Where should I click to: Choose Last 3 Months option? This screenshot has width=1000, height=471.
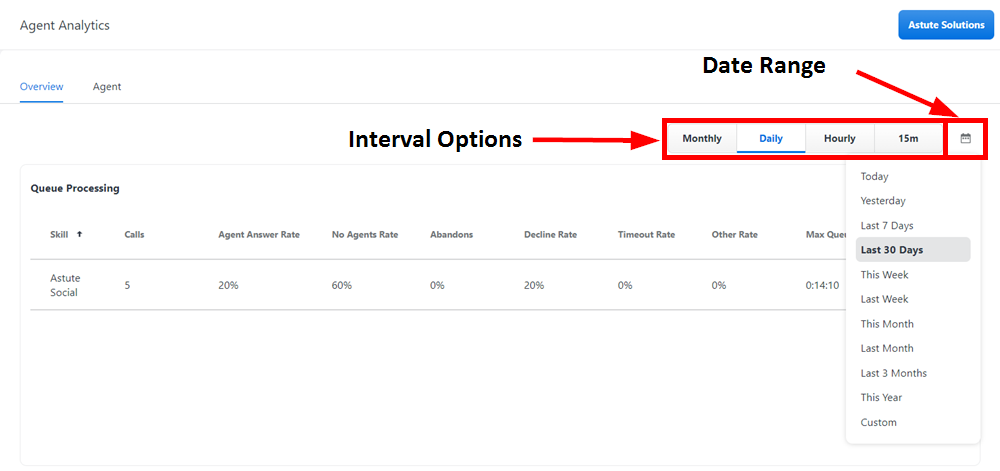[893, 373]
